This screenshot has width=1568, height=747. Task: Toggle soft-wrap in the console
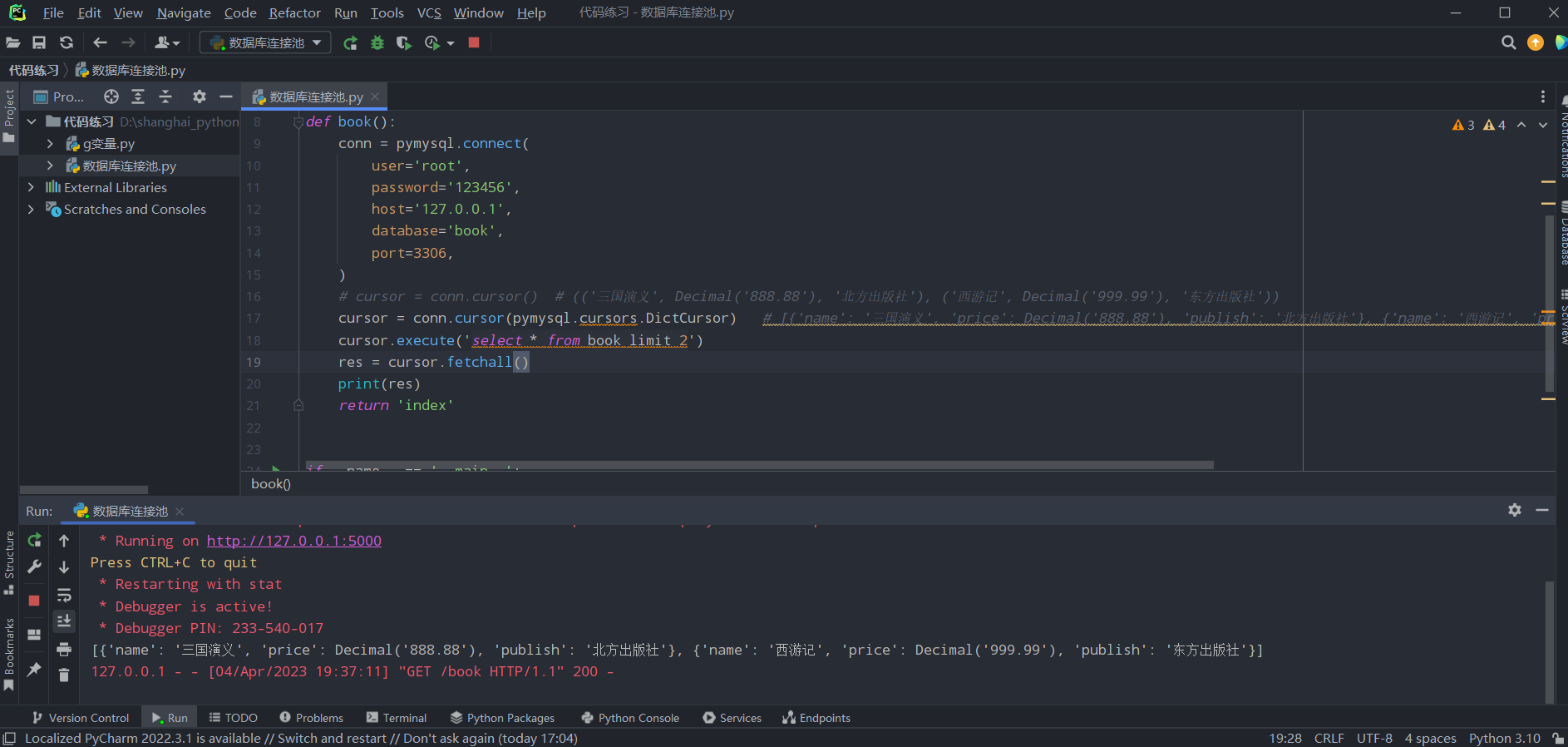(64, 595)
